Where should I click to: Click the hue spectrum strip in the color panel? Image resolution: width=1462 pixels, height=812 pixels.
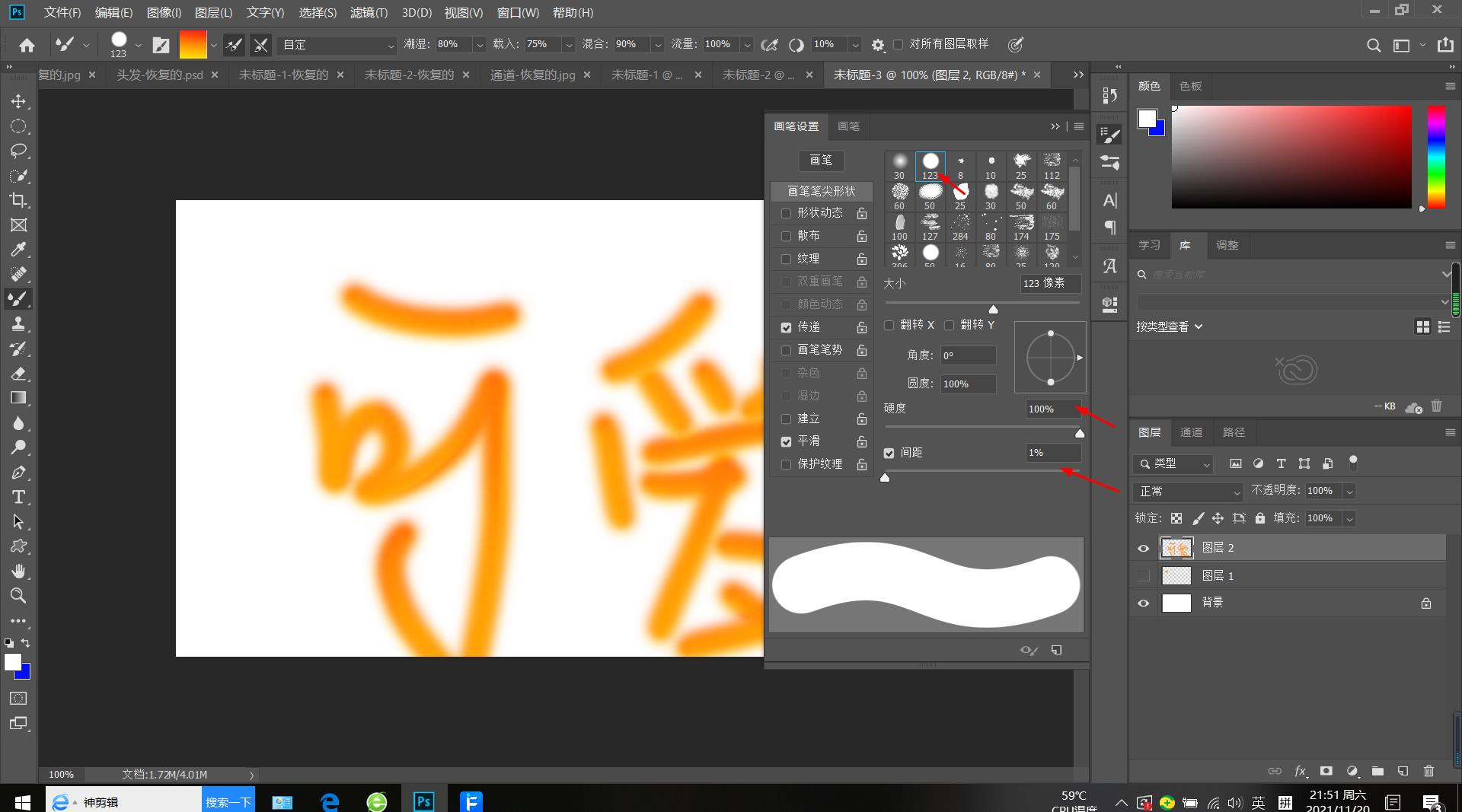point(1436,157)
